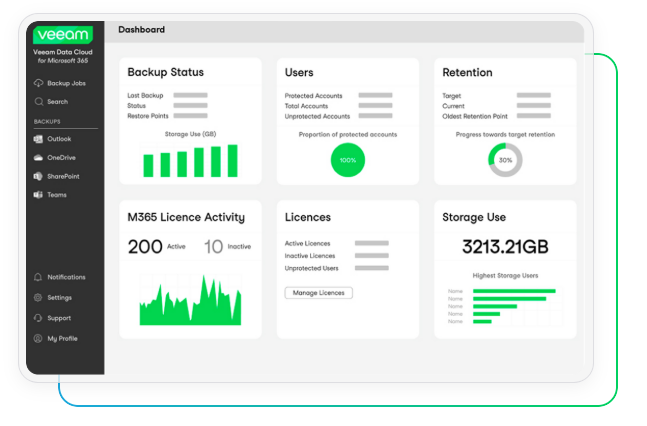
Task: Click the Teams icon
Action: tap(38, 195)
